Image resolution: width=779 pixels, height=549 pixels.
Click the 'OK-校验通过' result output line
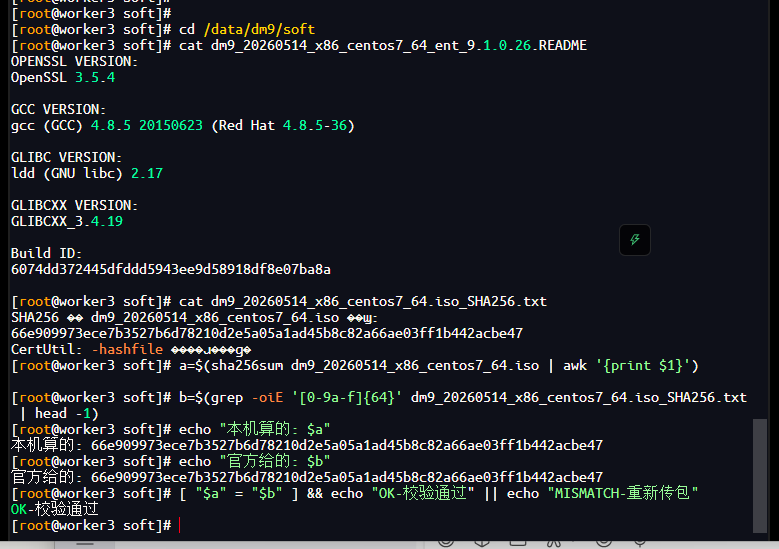(x=55, y=509)
